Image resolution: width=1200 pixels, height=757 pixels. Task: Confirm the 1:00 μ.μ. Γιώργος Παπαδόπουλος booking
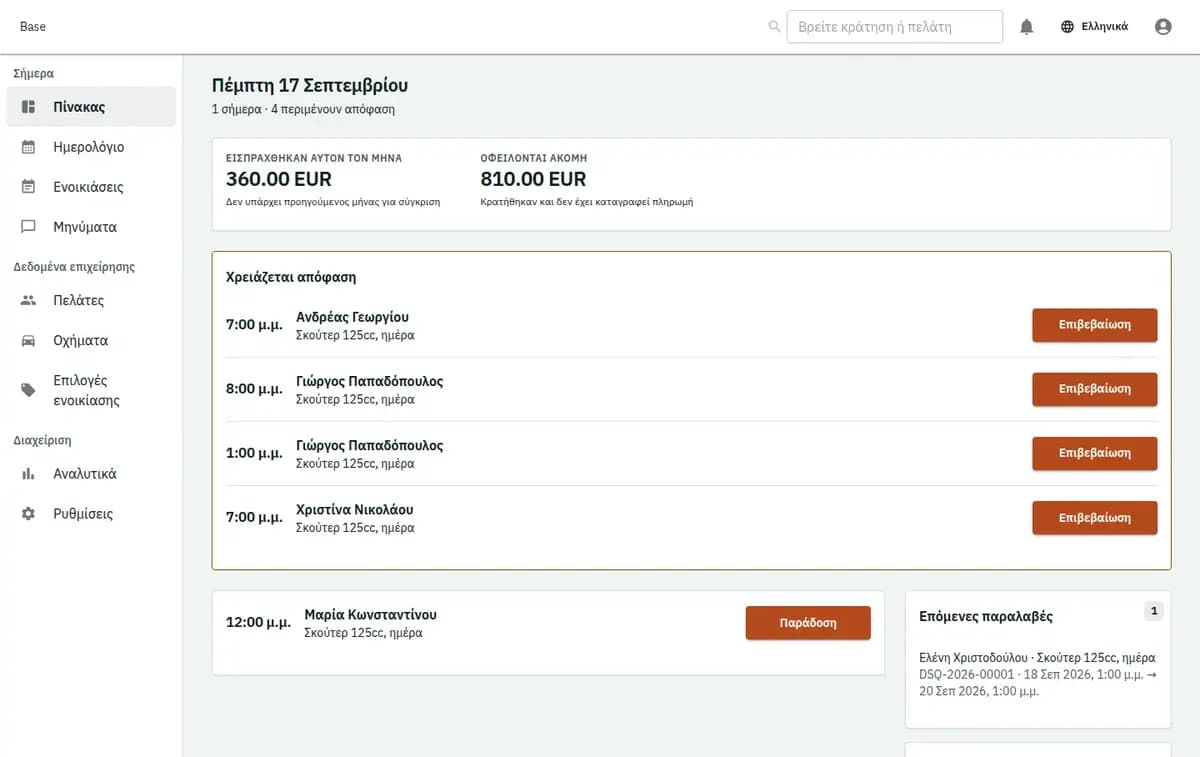(1095, 453)
